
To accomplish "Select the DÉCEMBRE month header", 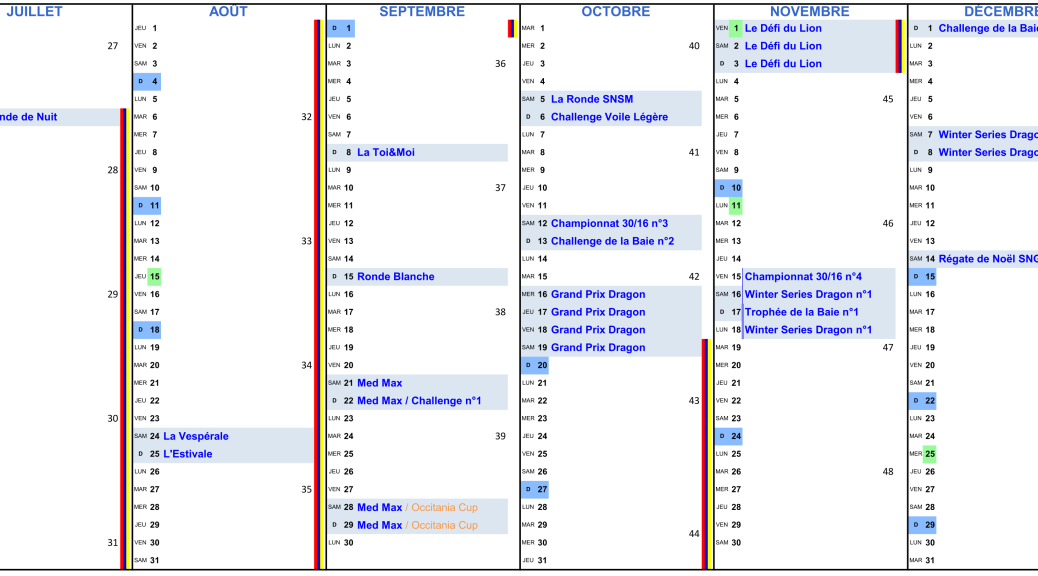I will point(1000,11).
